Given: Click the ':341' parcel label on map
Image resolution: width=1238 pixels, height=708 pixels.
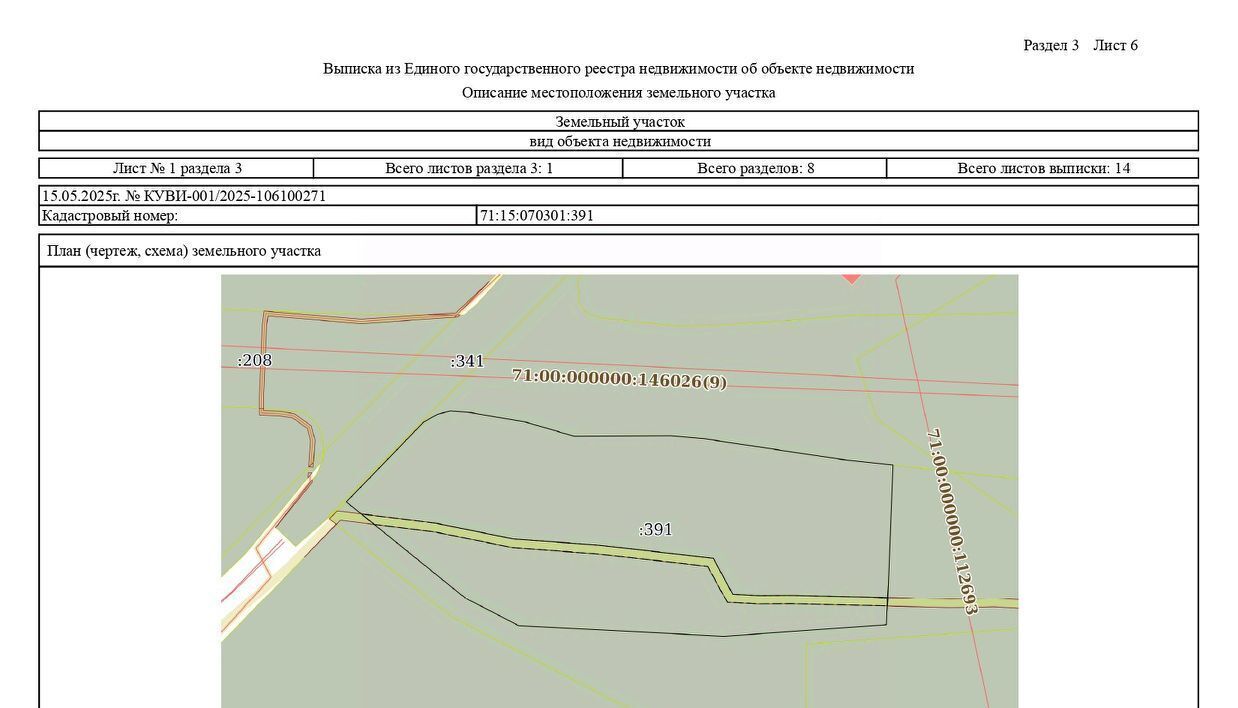Looking at the screenshot, I should pos(467,361).
